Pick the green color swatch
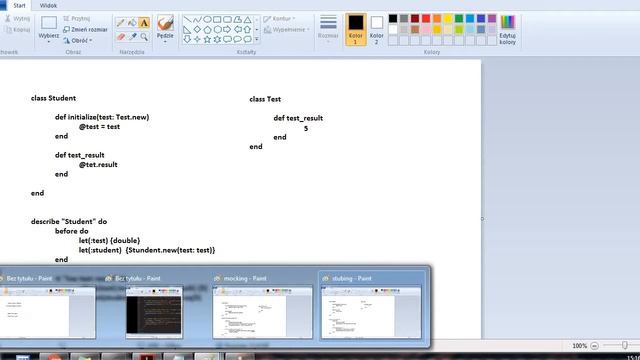This screenshot has width=640, height=360. click(459, 18)
